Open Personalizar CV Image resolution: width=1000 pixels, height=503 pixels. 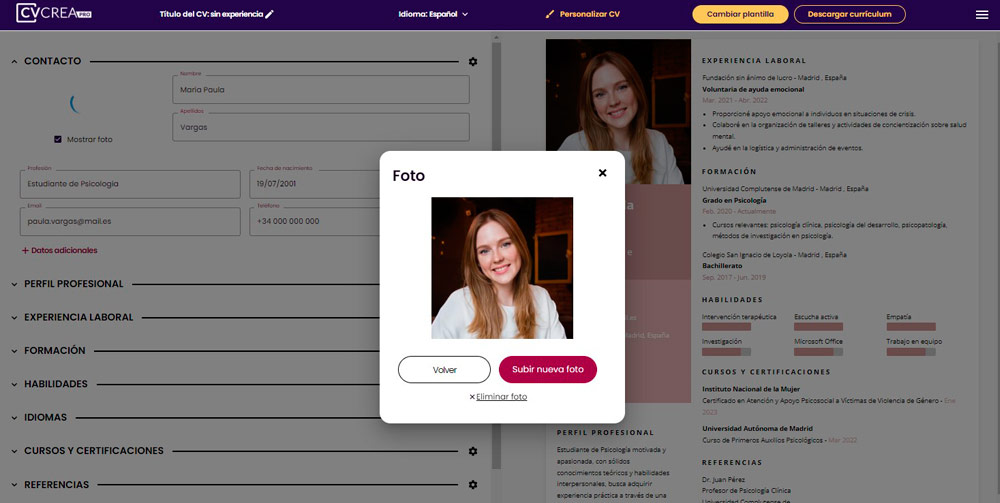[x=583, y=14]
